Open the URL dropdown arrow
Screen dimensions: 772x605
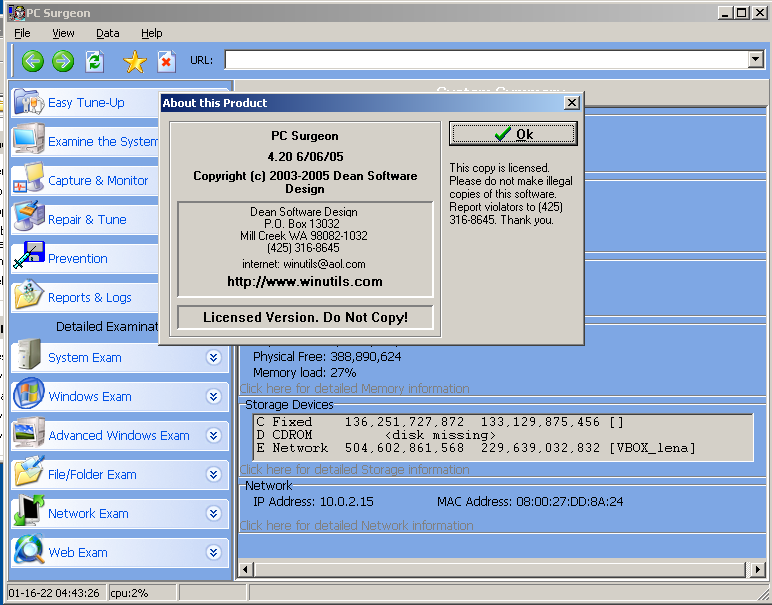[756, 60]
